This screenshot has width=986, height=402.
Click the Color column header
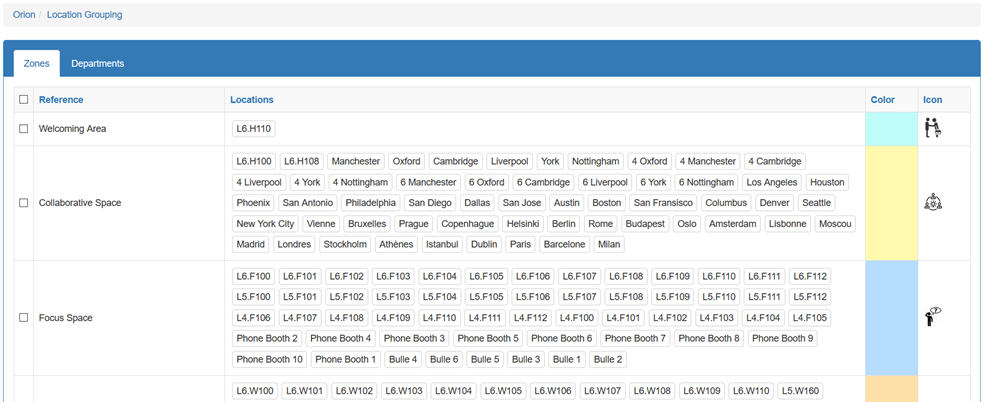pyautogui.click(x=883, y=99)
